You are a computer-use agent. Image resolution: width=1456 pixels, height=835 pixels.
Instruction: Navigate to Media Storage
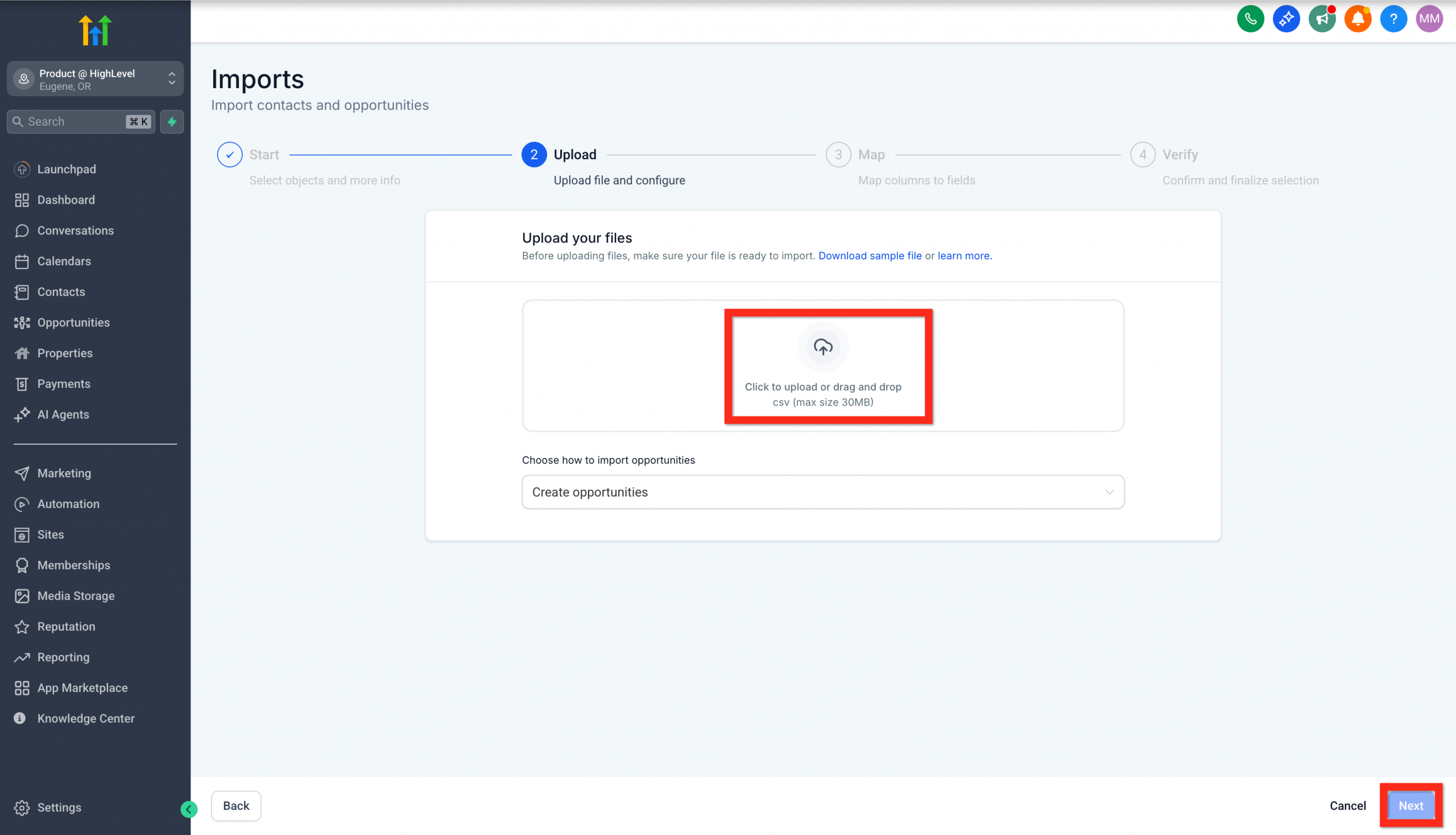point(76,596)
